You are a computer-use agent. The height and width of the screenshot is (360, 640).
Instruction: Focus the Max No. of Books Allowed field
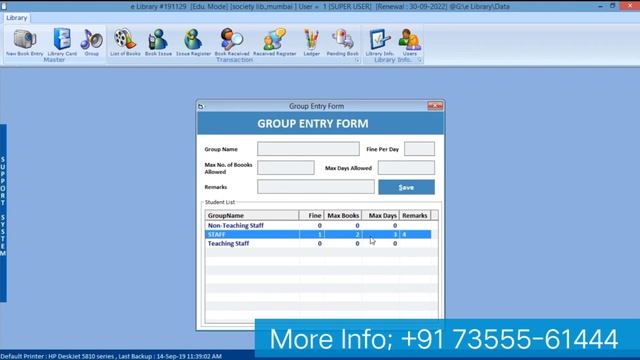[x=286, y=168]
